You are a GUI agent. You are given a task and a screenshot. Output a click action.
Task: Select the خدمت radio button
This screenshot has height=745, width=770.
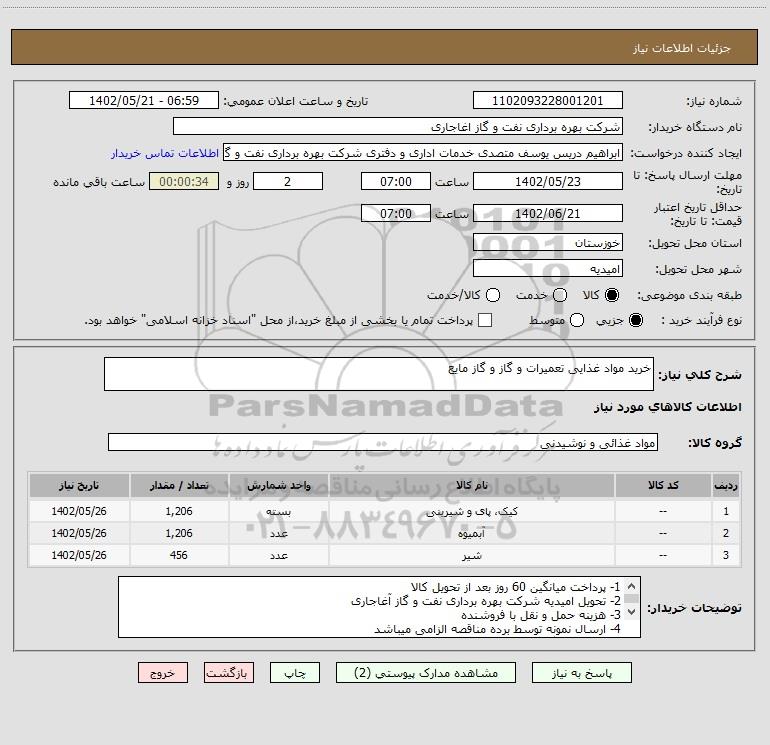[560, 295]
